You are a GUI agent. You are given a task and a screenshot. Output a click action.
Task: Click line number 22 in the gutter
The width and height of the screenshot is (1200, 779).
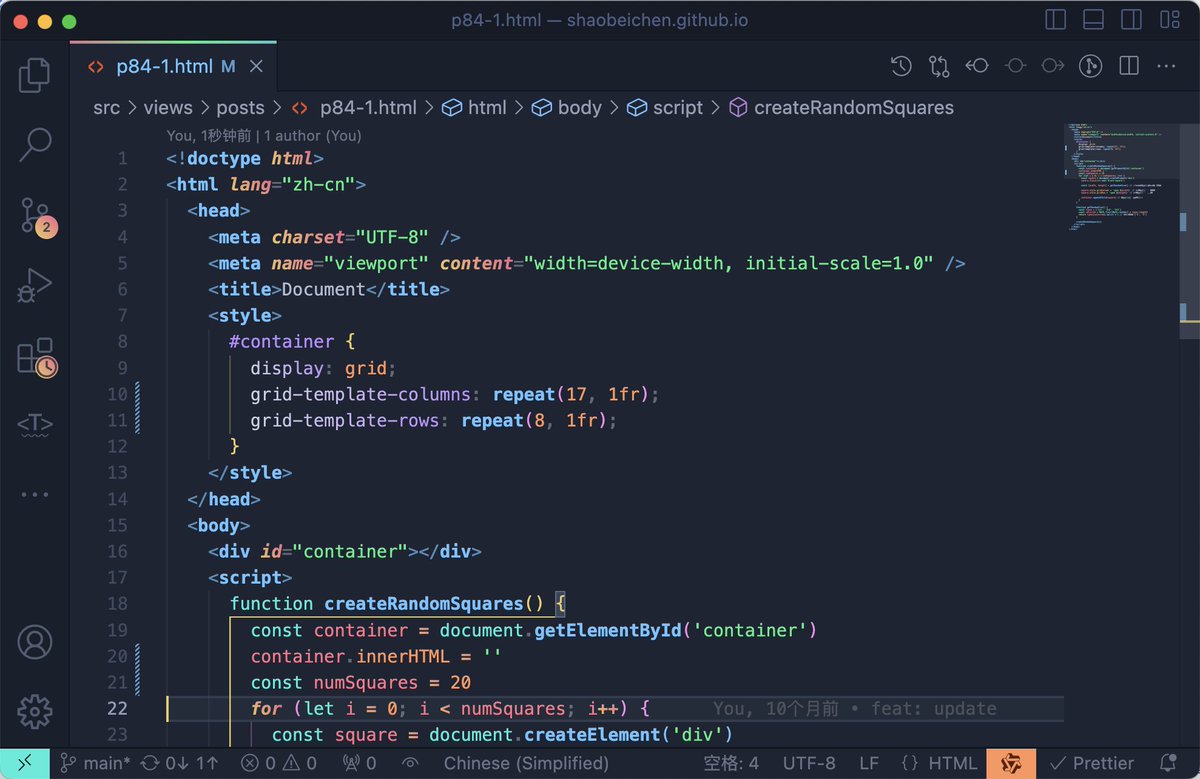point(117,708)
